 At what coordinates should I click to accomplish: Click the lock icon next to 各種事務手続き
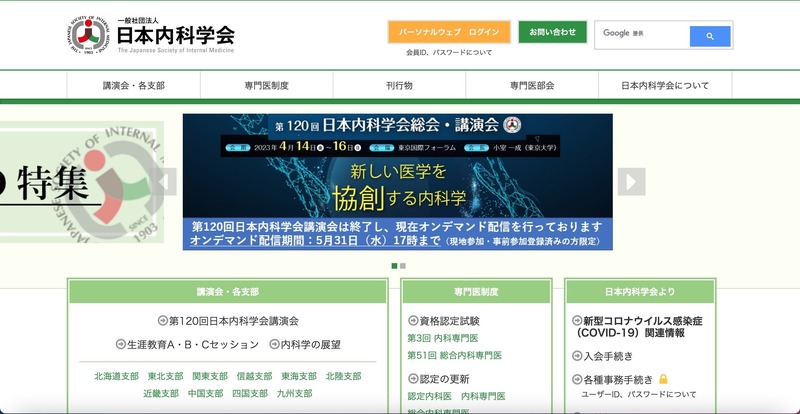point(663,380)
